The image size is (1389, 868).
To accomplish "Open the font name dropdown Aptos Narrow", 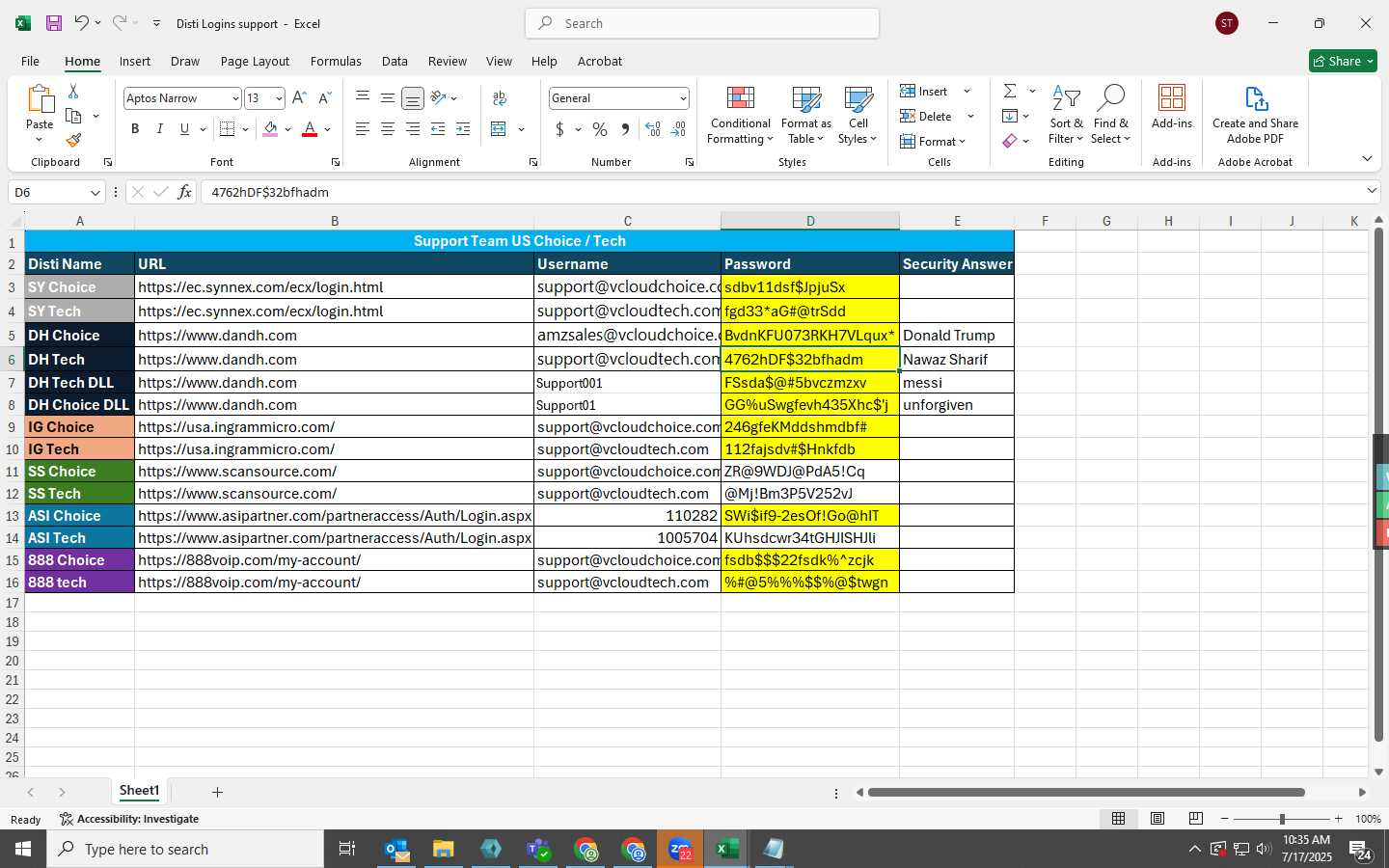I will click(x=234, y=98).
